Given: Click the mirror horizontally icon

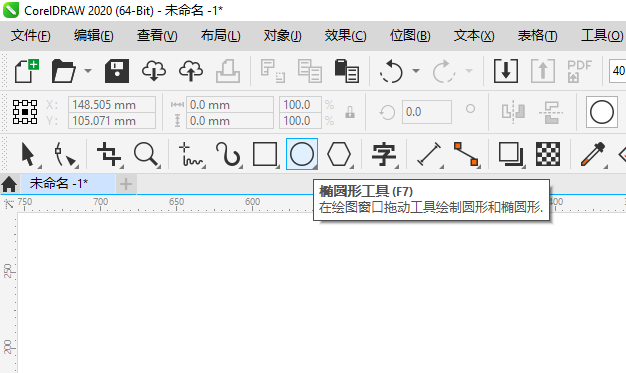Looking at the screenshot, I should (513, 112).
